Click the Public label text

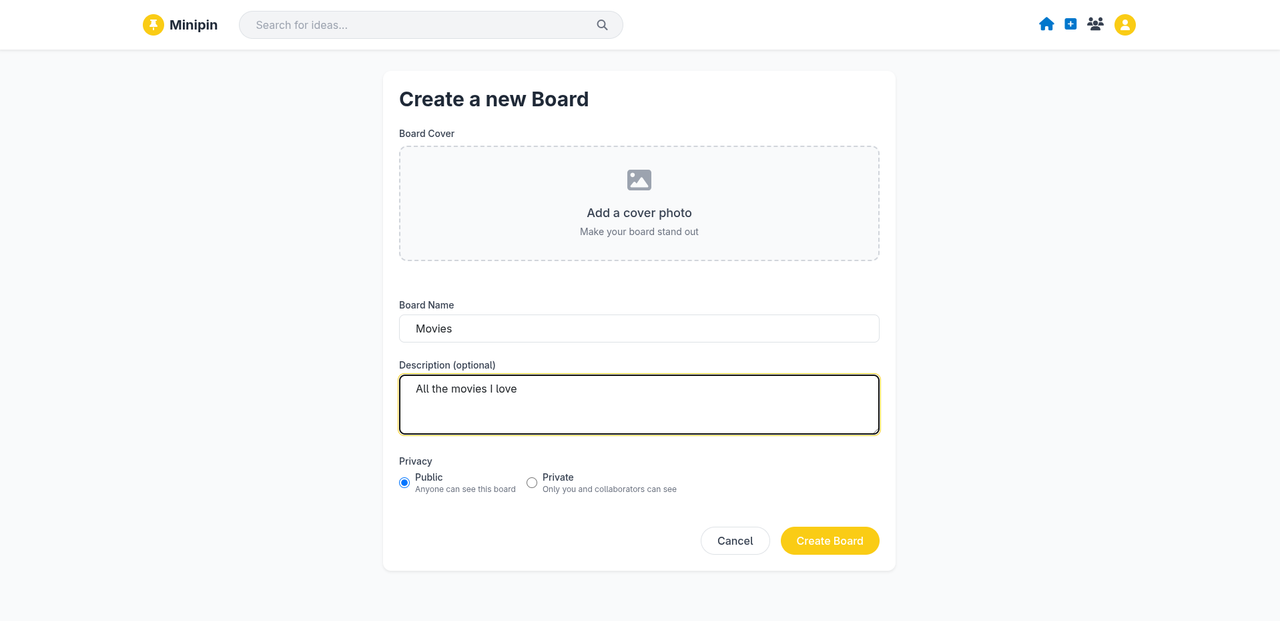pos(429,477)
